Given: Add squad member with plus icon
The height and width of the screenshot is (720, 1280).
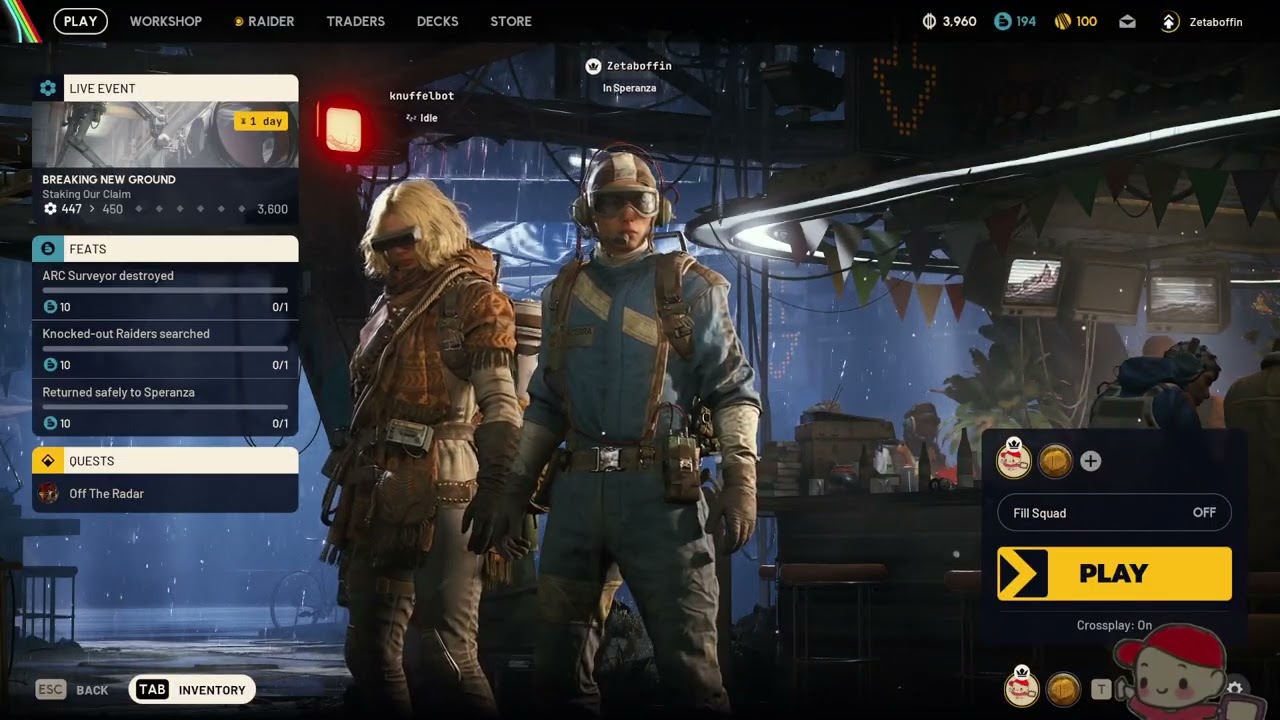Looking at the screenshot, I should click(x=1091, y=461).
